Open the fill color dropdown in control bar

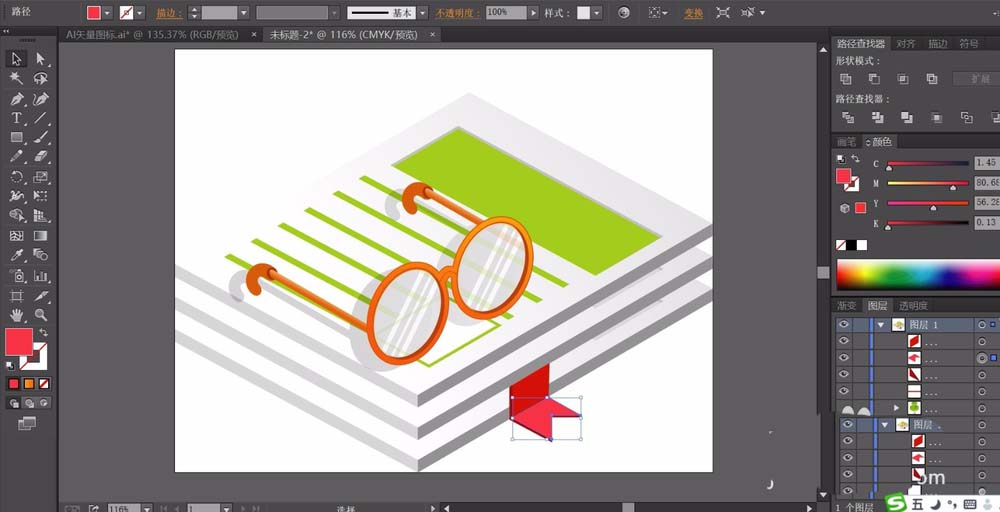(x=107, y=13)
